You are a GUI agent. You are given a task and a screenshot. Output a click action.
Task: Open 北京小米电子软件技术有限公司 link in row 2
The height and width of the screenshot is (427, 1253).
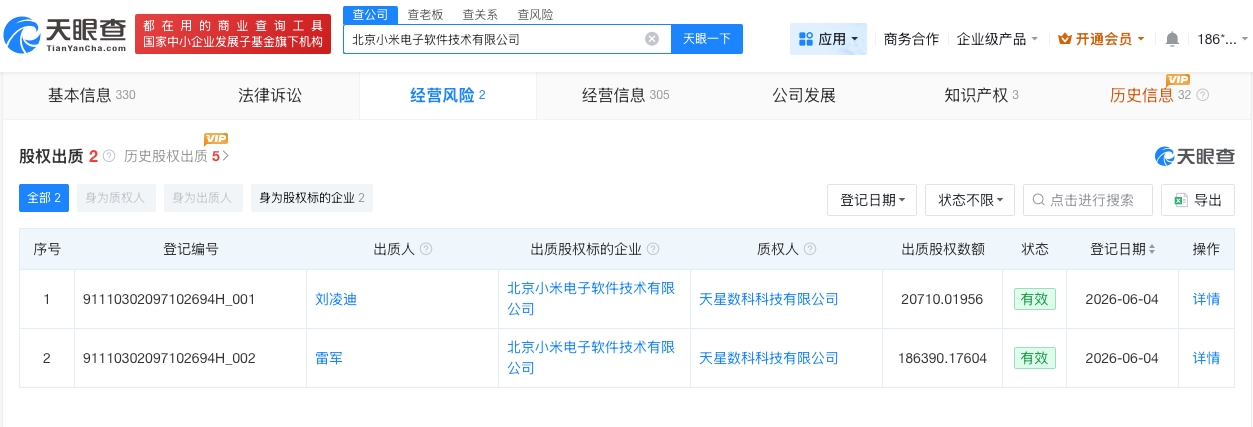tap(591, 358)
